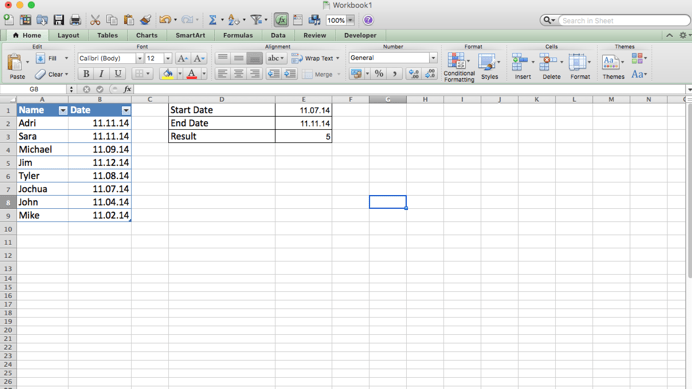Screen dimensions: 692x389
Task: Increase font size with A up icon
Action: (x=182, y=58)
